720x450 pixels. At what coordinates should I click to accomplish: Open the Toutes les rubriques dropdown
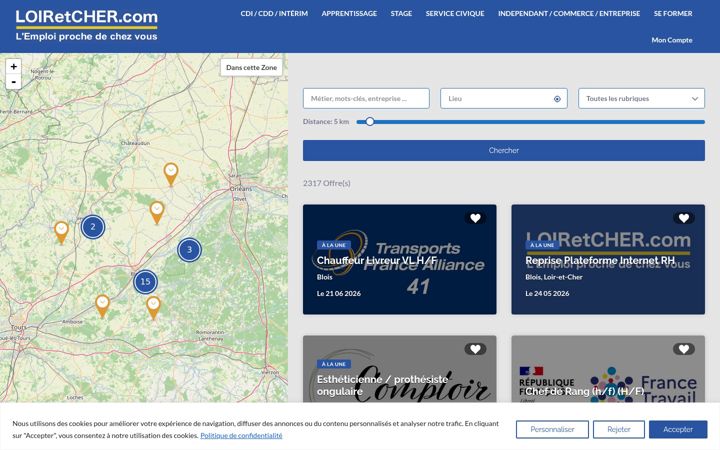pyautogui.click(x=641, y=99)
